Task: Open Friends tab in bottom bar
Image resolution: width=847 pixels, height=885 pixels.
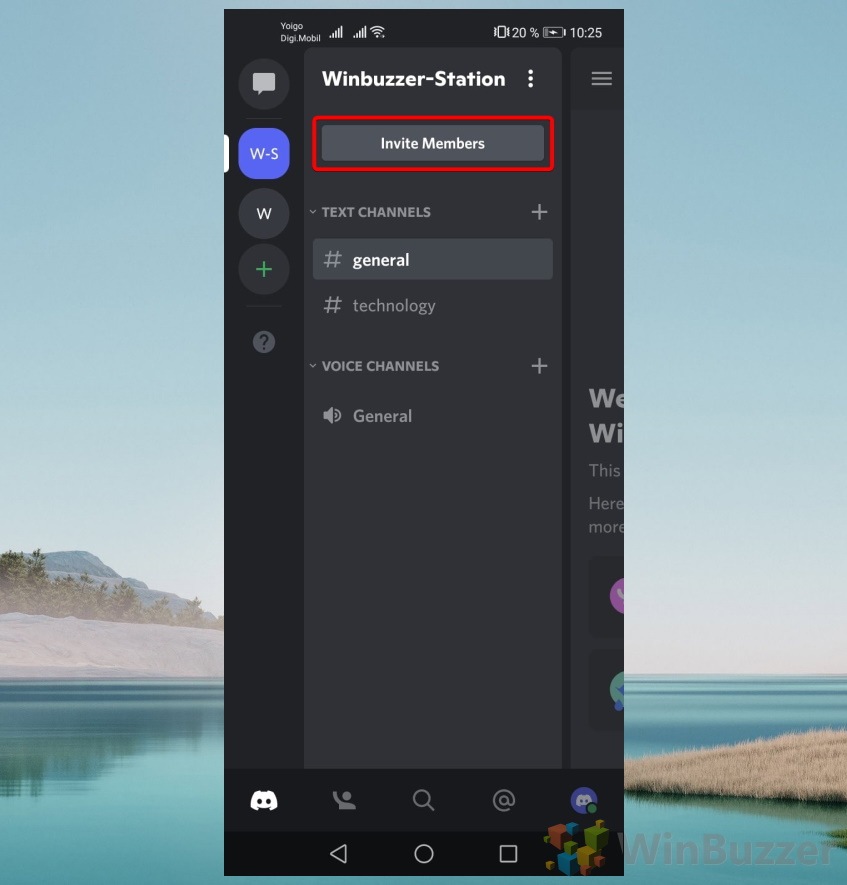Action: click(x=344, y=800)
